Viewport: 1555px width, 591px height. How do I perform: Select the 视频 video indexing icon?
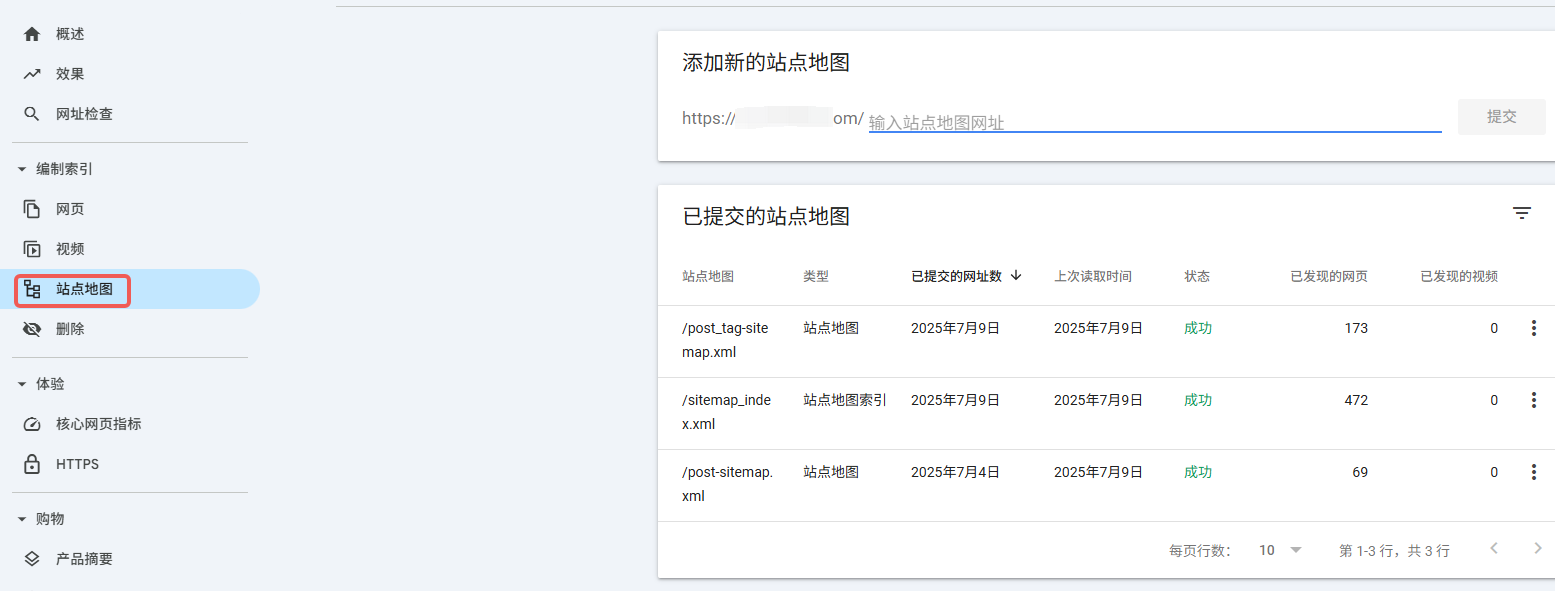pyautogui.click(x=31, y=248)
